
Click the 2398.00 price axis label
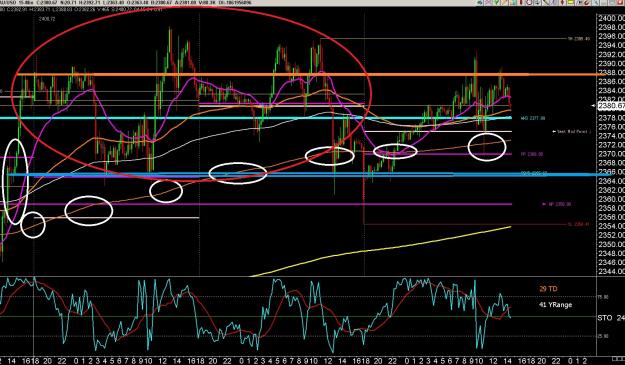click(611, 27)
